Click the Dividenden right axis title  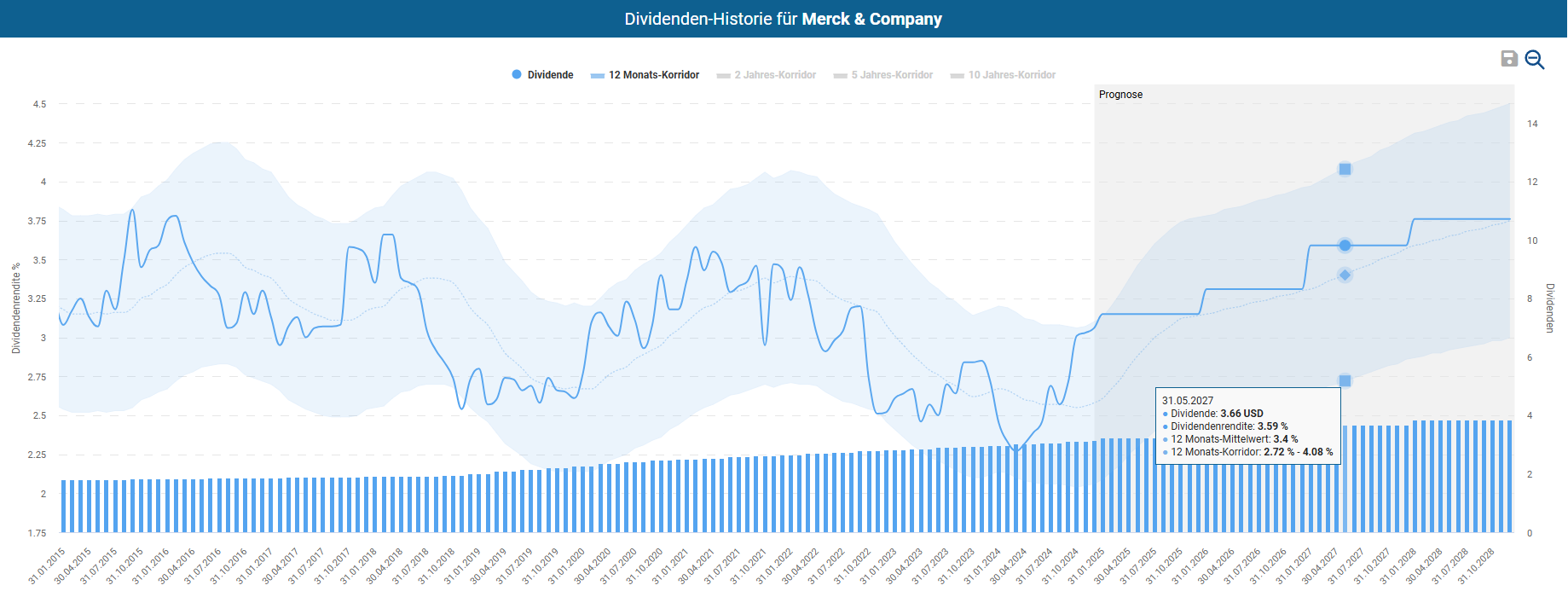click(x=1550, y=308)
